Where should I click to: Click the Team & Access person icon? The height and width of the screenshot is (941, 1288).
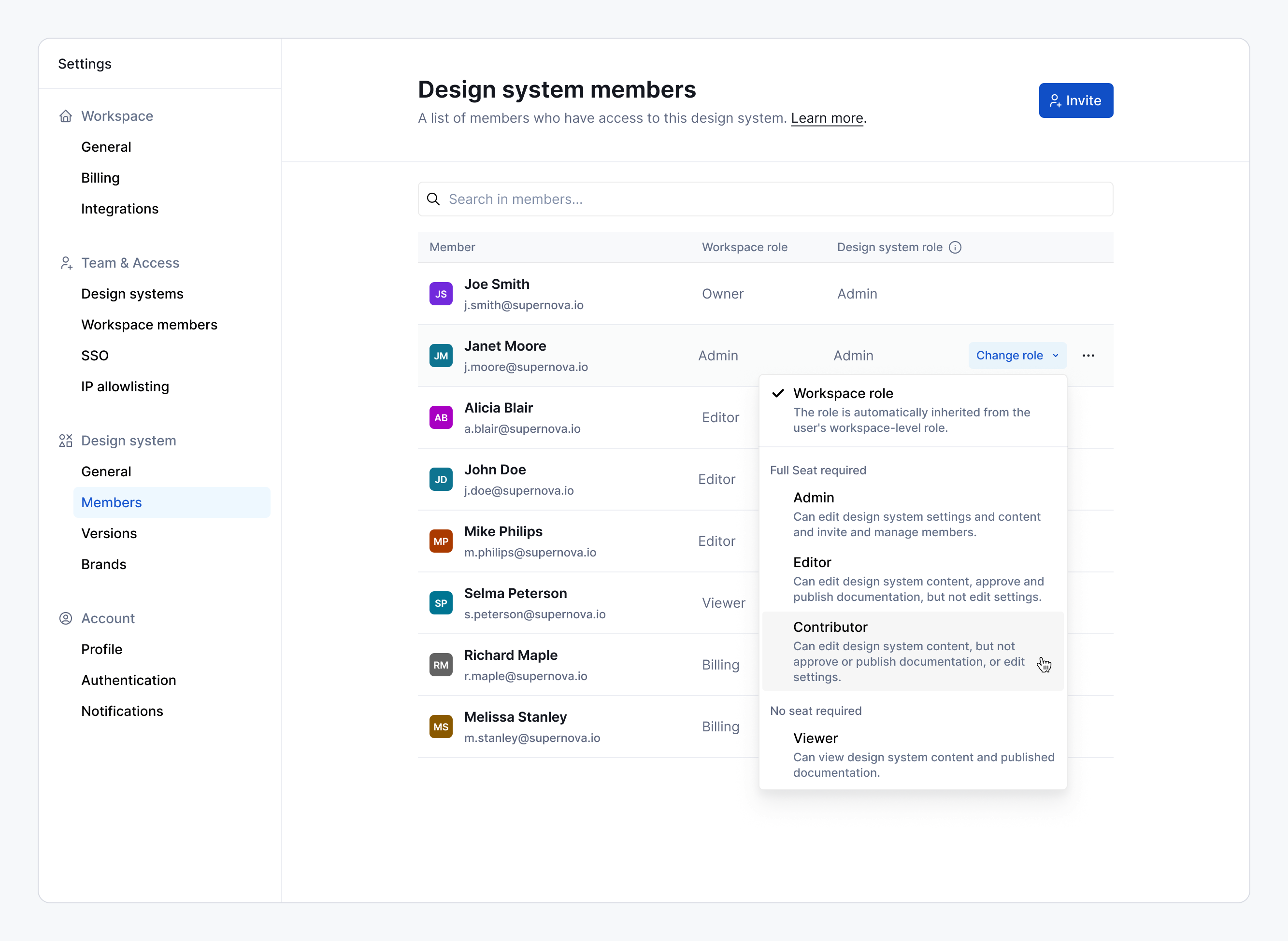pyautogui.click(x=66, y=263)
